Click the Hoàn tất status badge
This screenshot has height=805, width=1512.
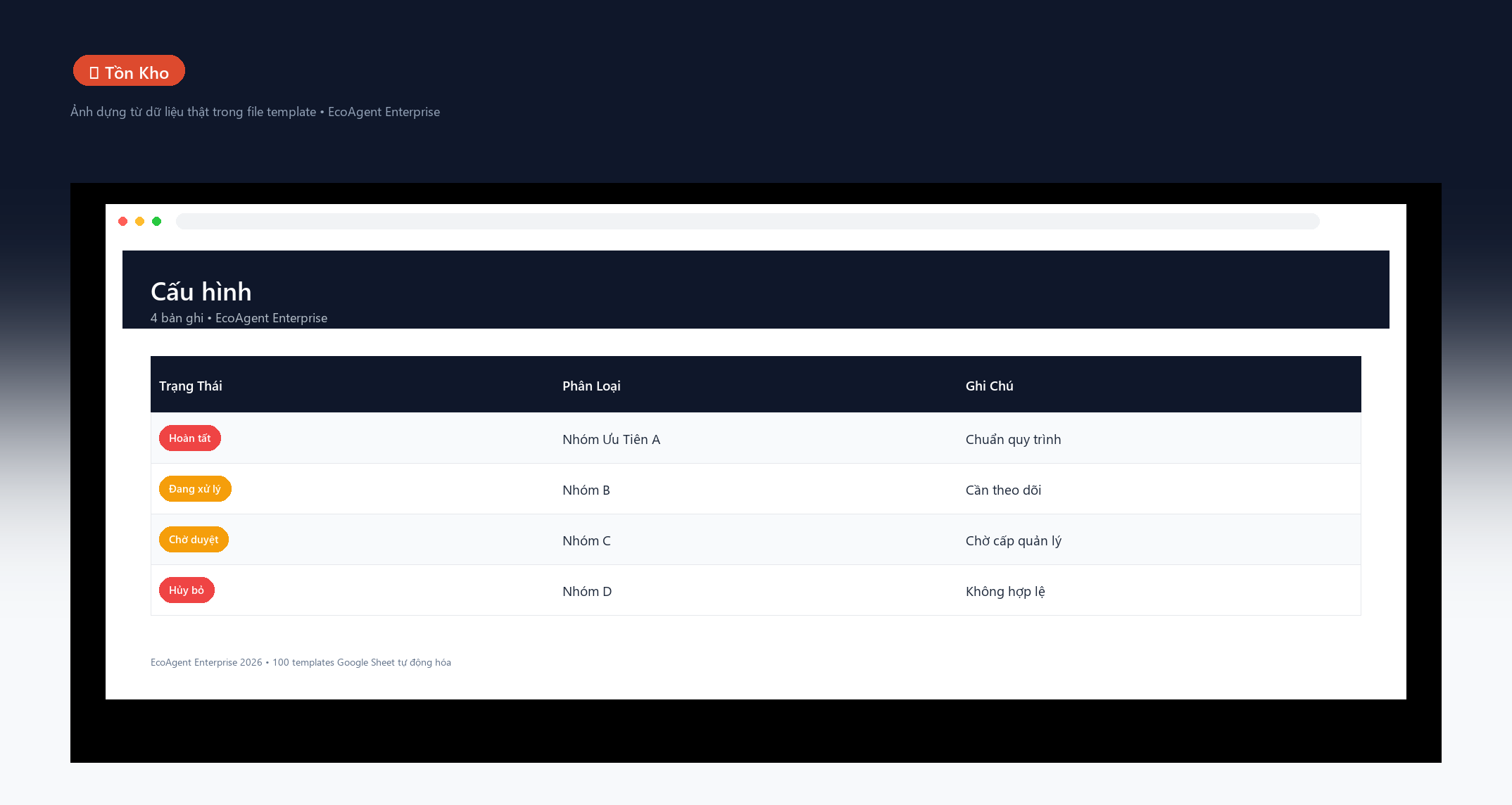pyautogui.click(x=190, y=438)
